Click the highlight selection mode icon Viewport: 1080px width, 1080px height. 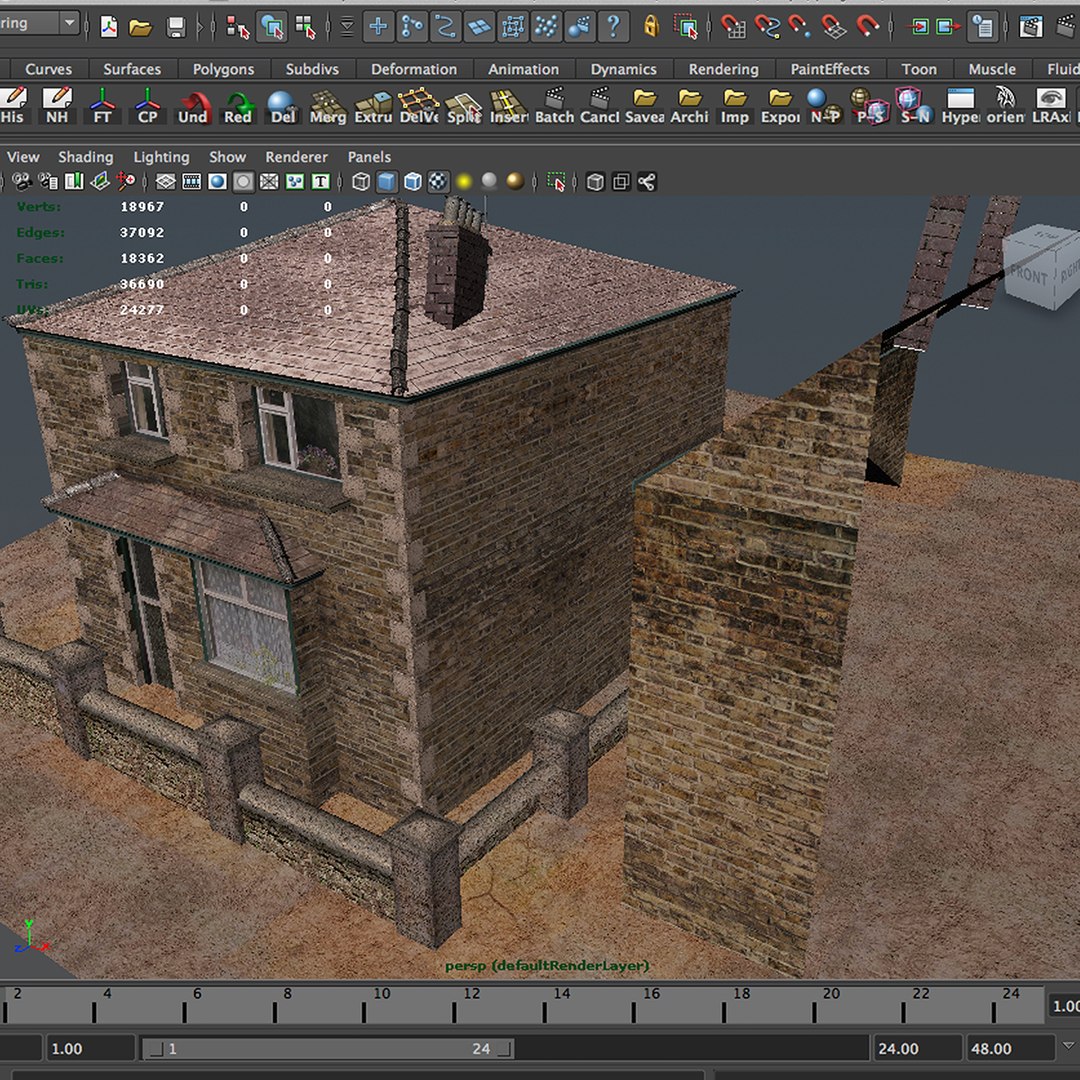686,27
